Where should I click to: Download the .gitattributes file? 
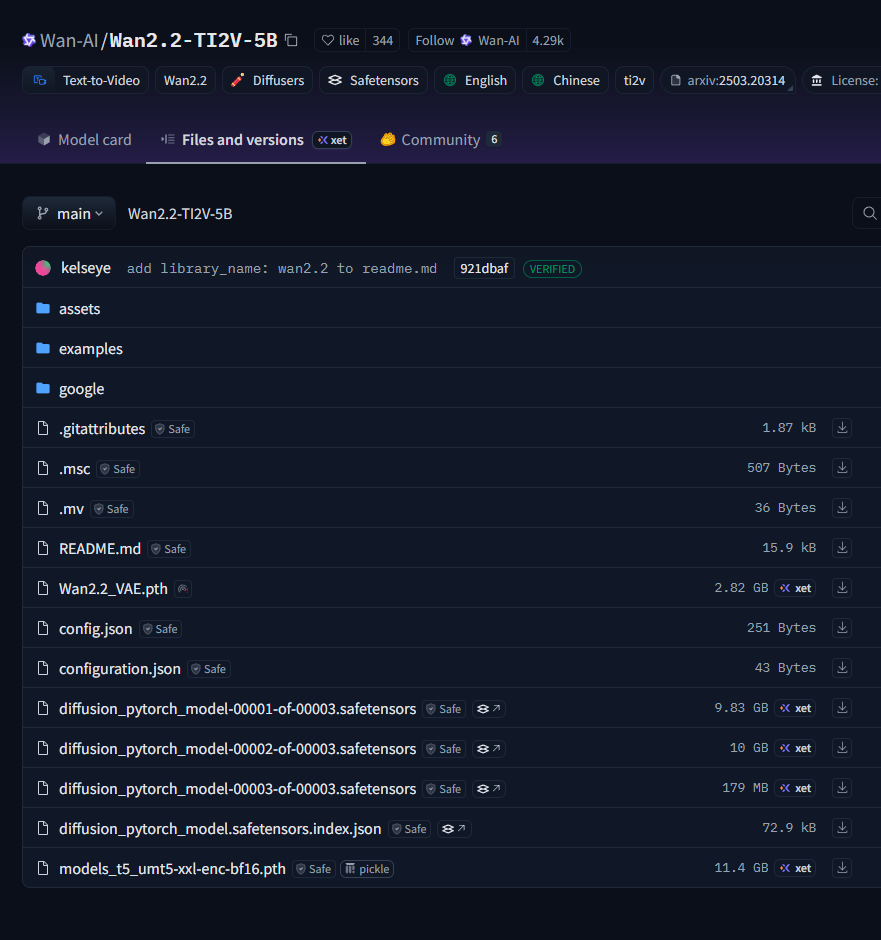click(842, 428)
